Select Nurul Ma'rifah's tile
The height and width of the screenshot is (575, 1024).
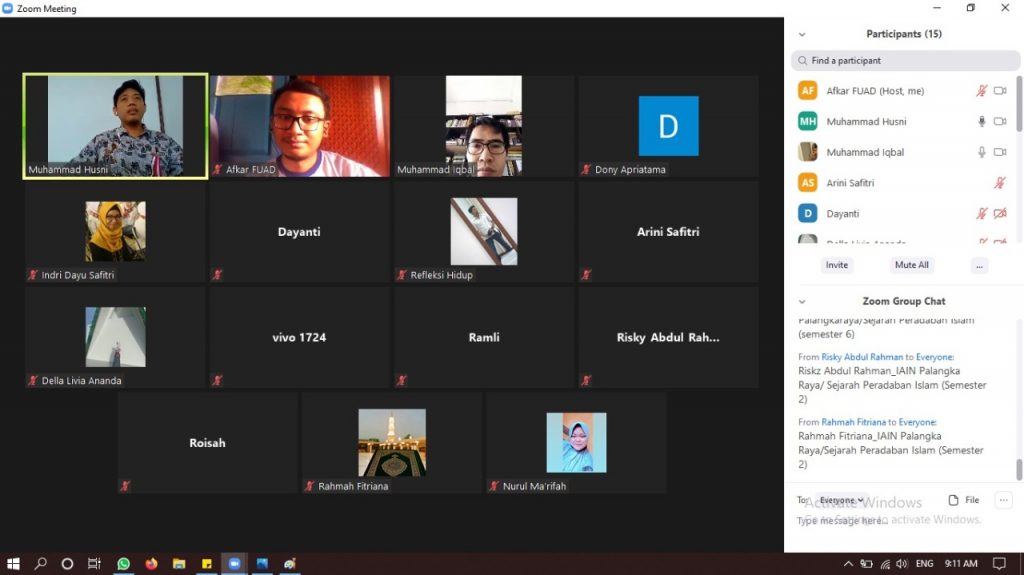(576, 443)
